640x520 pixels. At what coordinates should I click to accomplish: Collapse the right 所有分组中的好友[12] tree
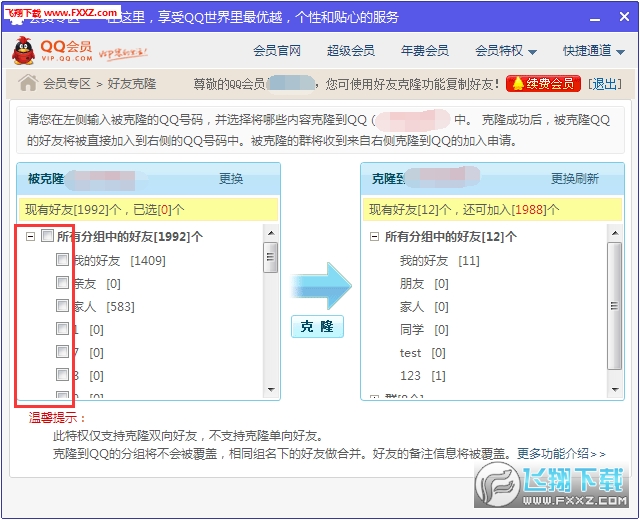(x=374, y=237)
